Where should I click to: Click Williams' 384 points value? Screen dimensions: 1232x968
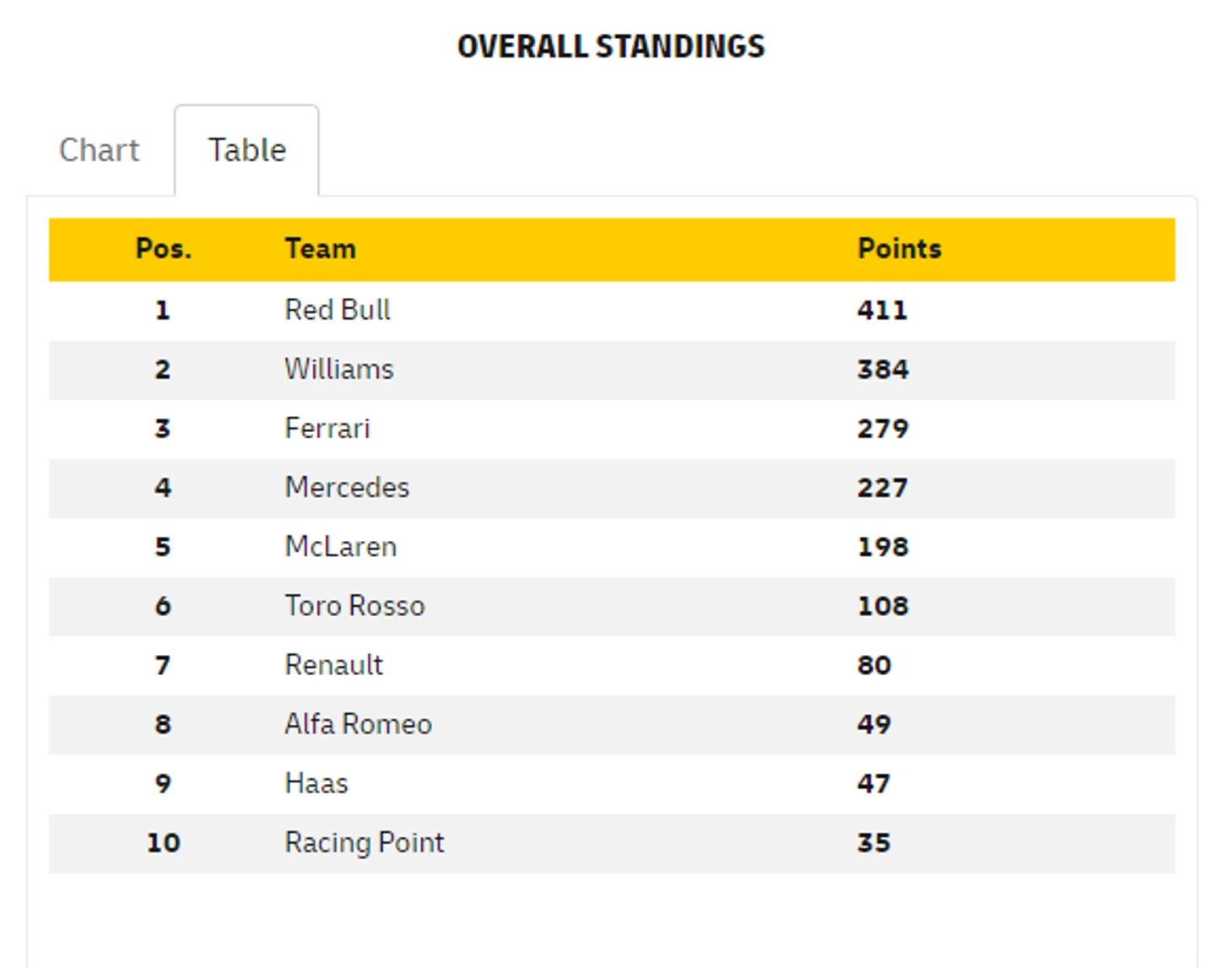[x=883, y=370]
